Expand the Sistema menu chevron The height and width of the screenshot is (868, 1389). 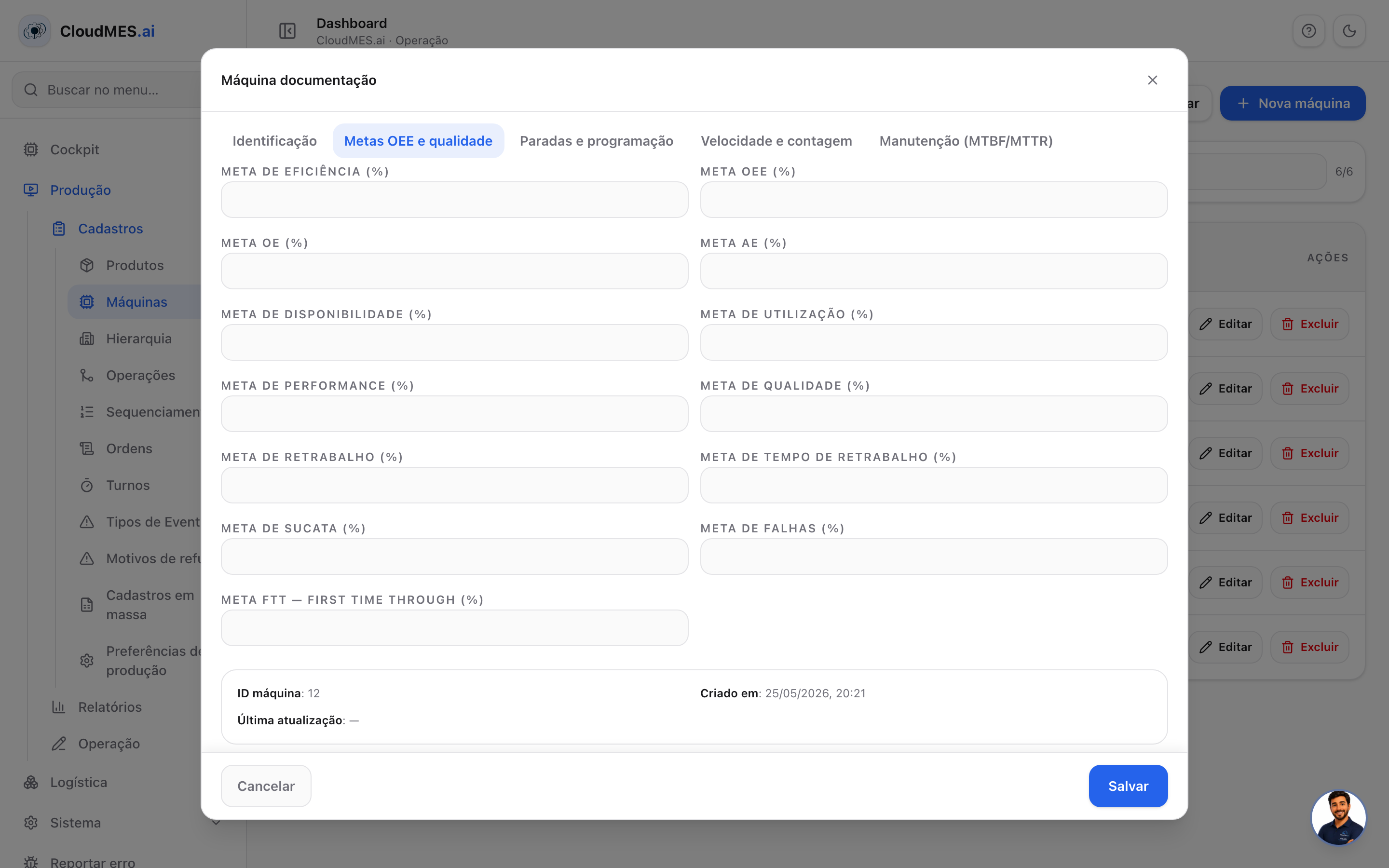(x=216, y=823)
